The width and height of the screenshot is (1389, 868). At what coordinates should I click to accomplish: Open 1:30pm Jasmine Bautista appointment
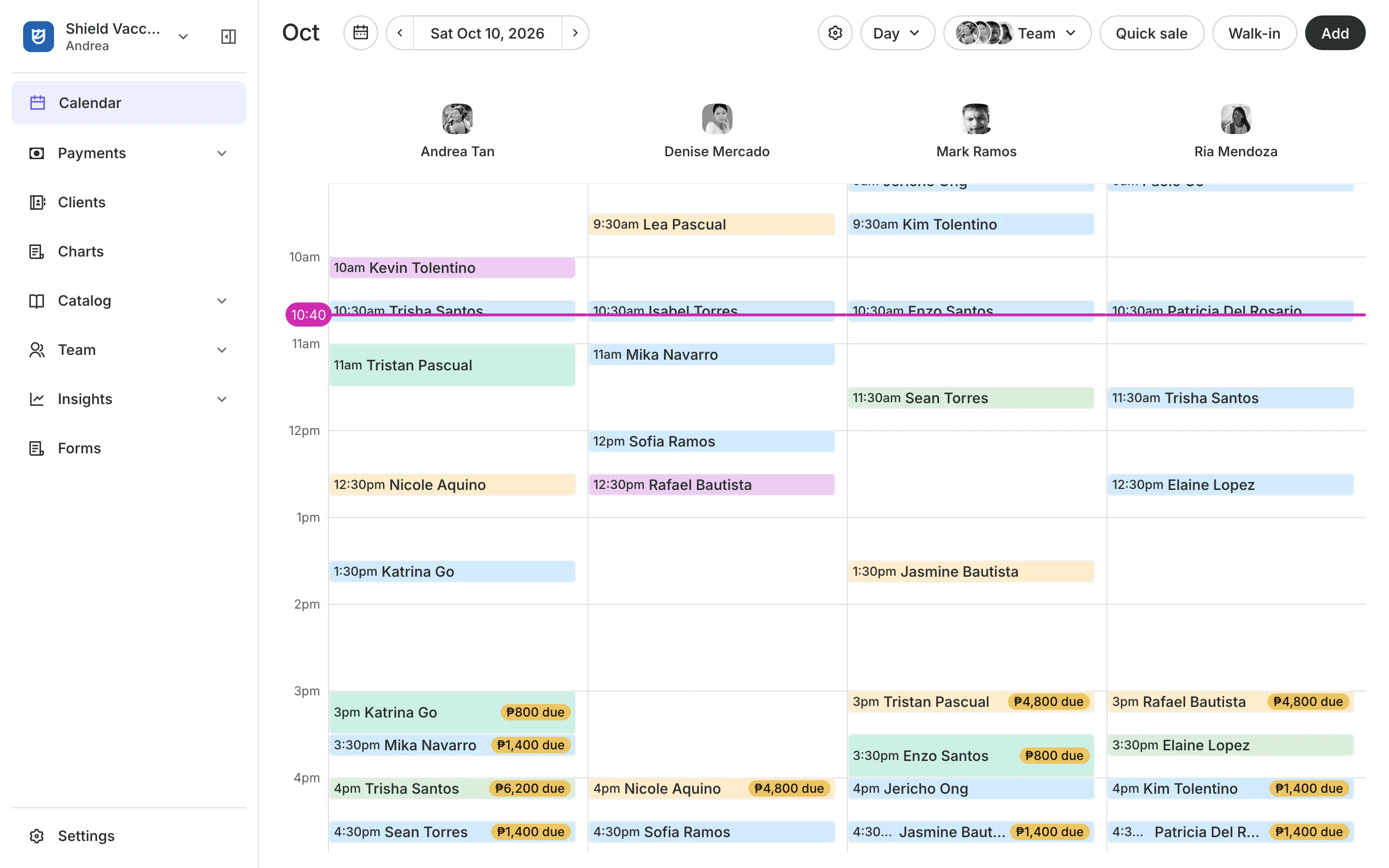pos(971,572)
